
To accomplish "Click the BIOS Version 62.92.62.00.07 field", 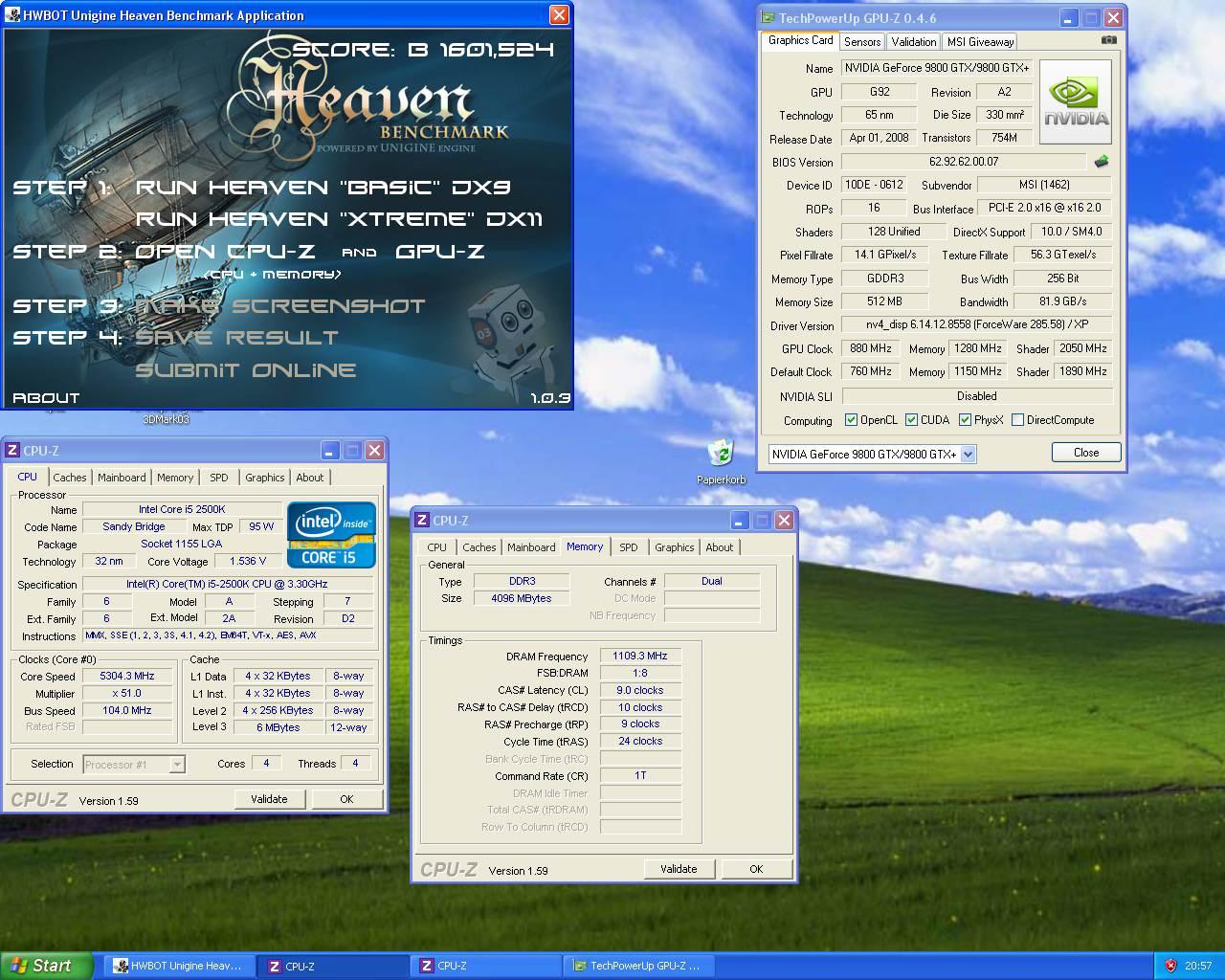I will [x=964, y=162].
